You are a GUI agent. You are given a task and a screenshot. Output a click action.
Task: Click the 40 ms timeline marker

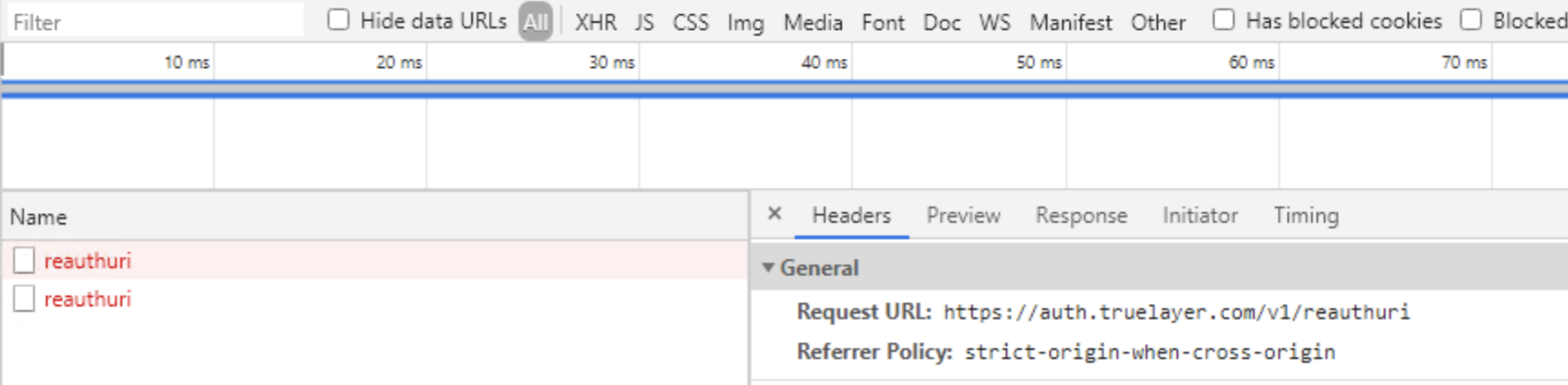(824, 62)
